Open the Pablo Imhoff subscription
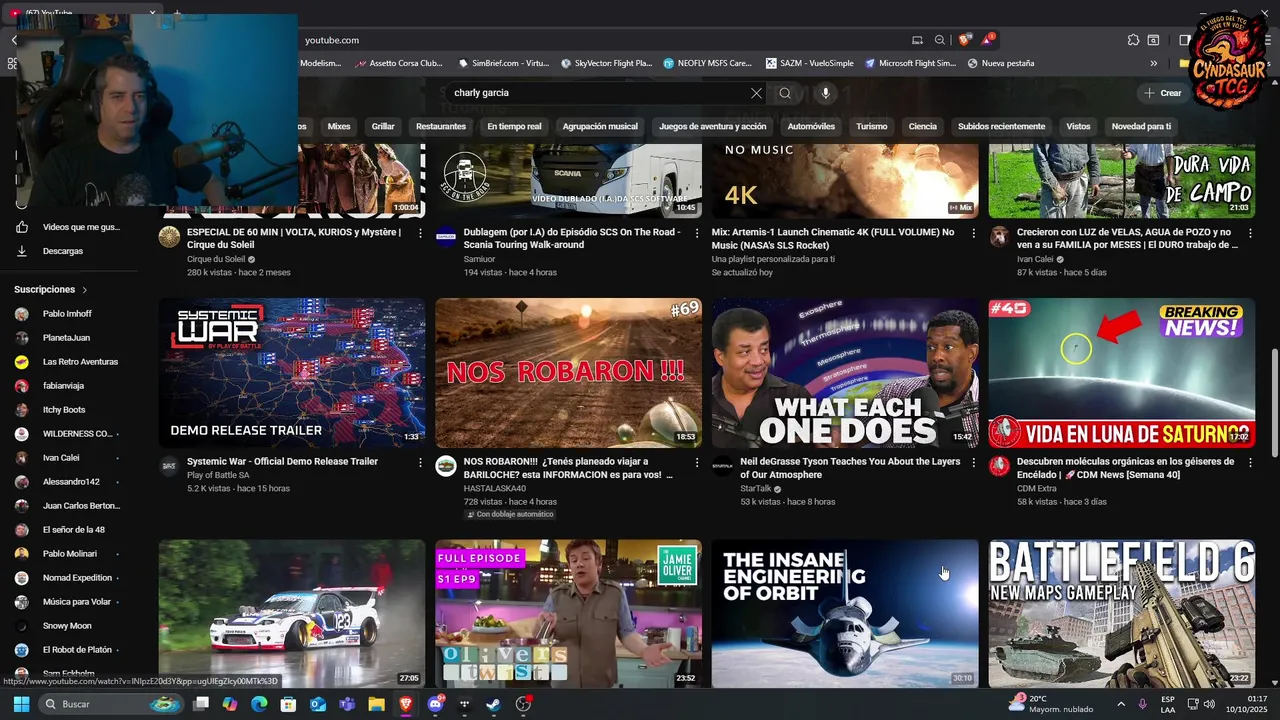The height and width of the screenshot is (720, 1280). 67,314
